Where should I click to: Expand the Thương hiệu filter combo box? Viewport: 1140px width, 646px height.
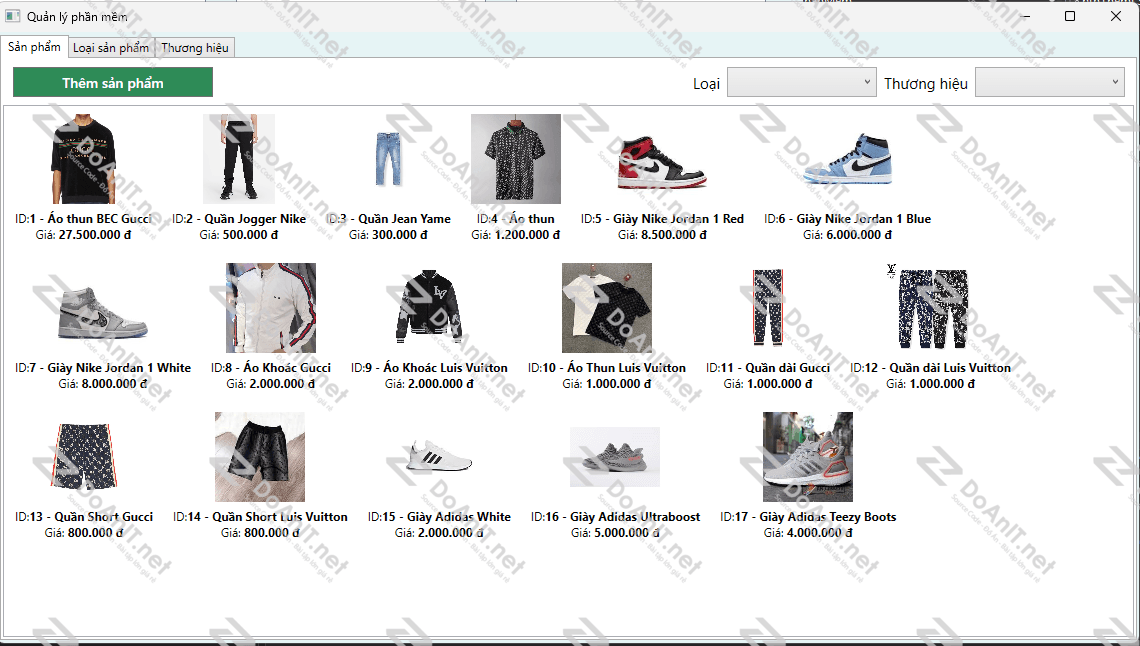1050,83
